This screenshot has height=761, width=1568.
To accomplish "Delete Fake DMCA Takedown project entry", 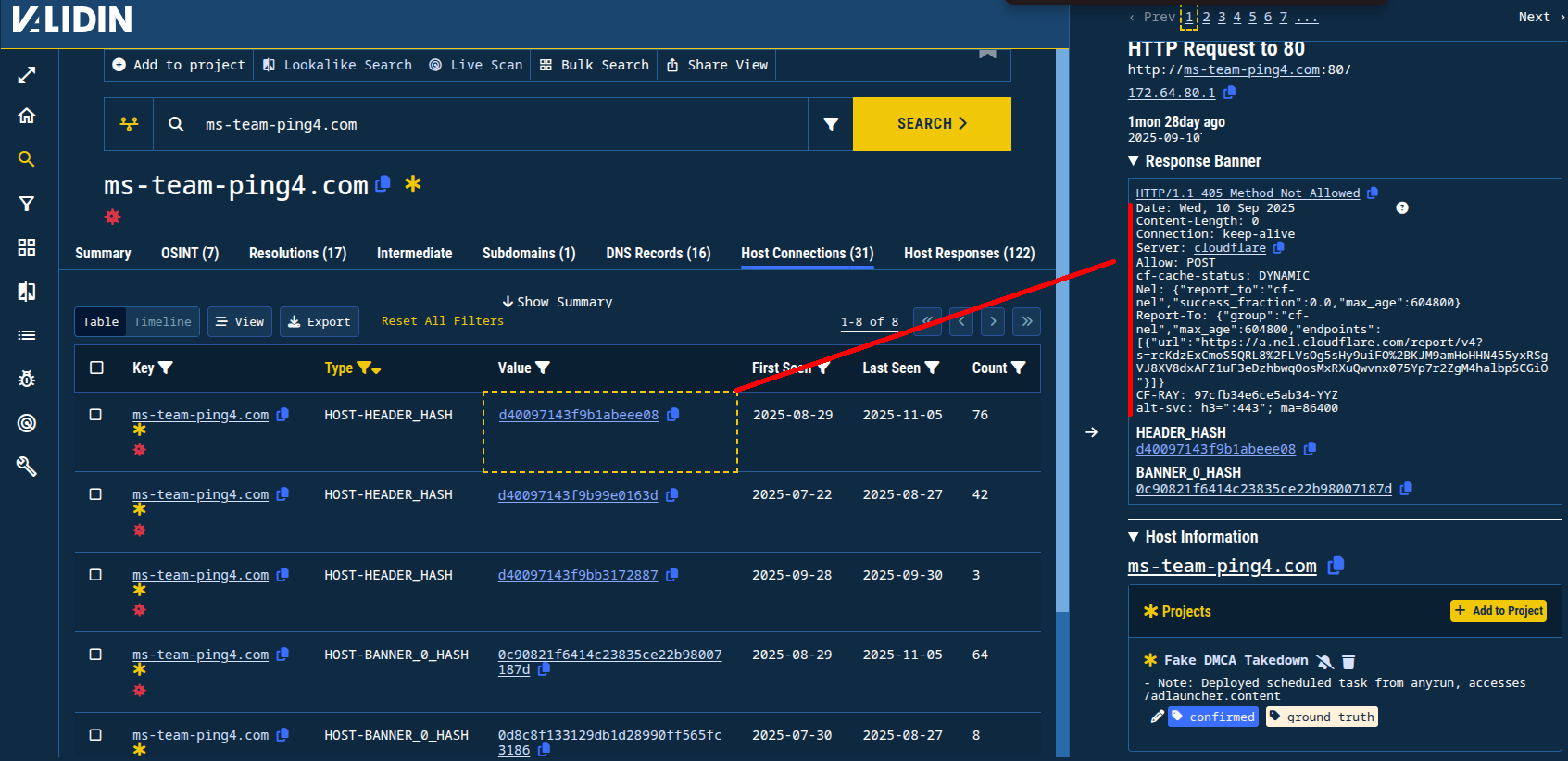I will click(x=1348, y=661).
